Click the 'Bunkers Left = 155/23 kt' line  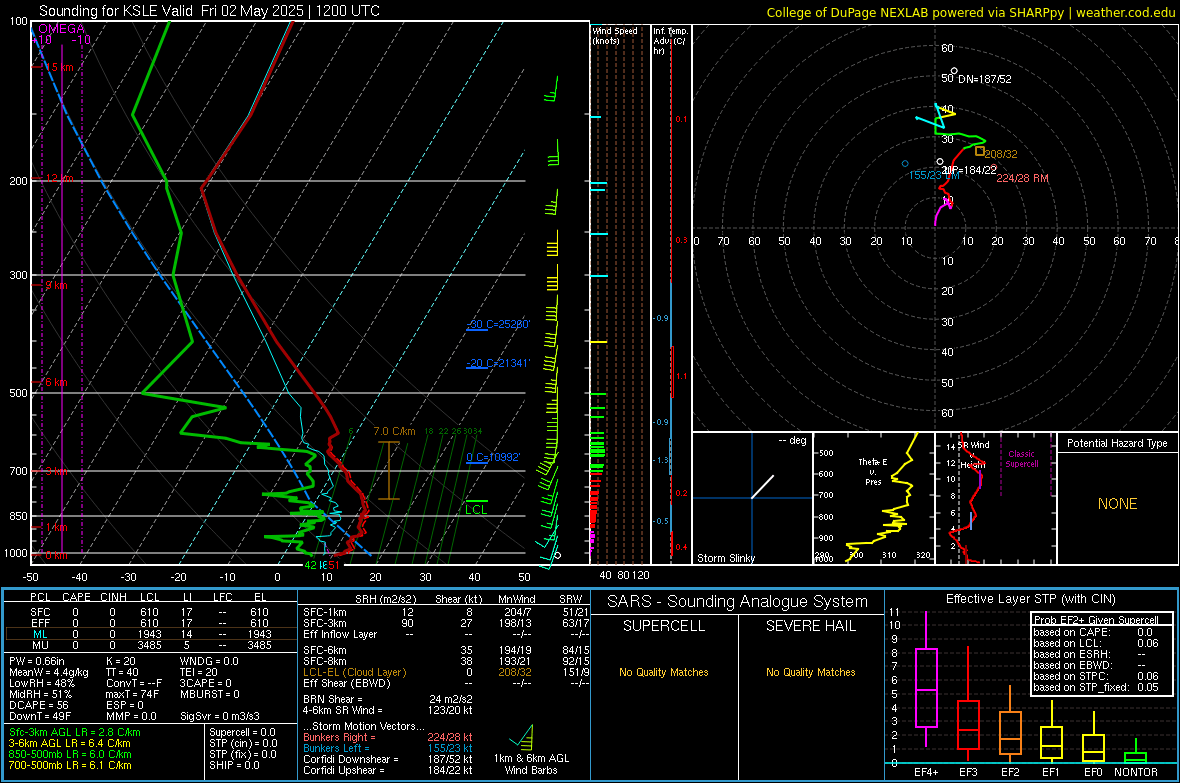tap(388, 748)
